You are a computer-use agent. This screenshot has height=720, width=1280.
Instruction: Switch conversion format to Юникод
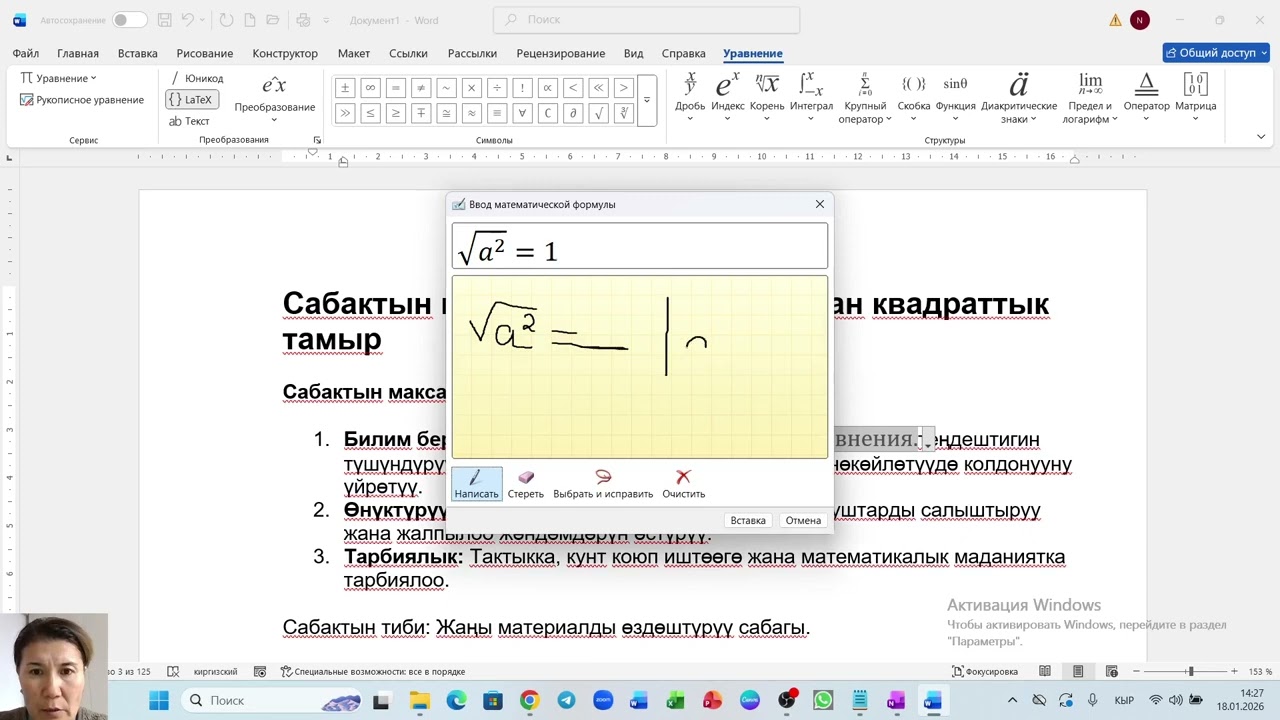(x=196, y=78)
